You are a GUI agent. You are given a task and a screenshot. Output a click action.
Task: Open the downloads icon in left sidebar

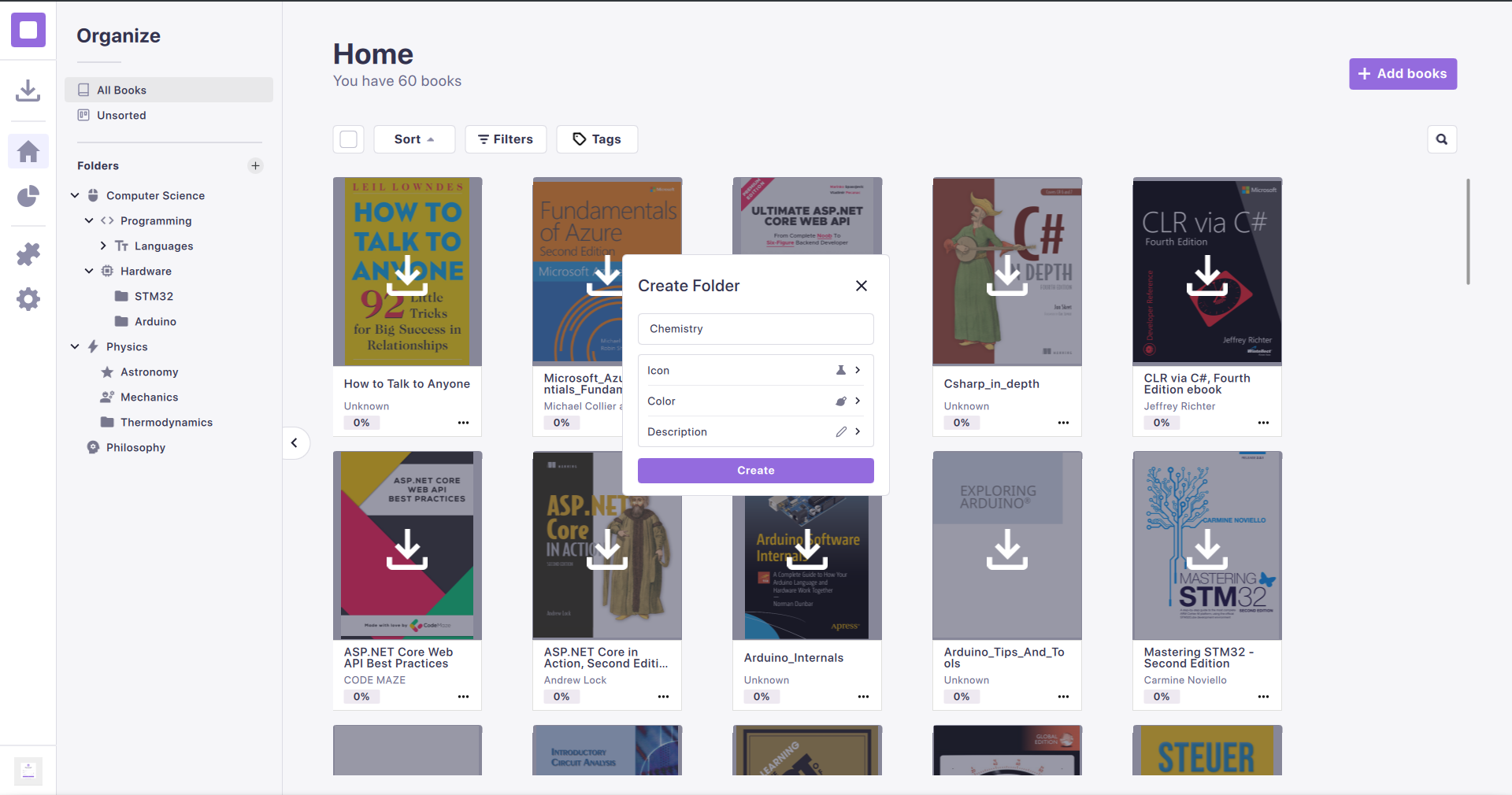[x=28, y=91]
